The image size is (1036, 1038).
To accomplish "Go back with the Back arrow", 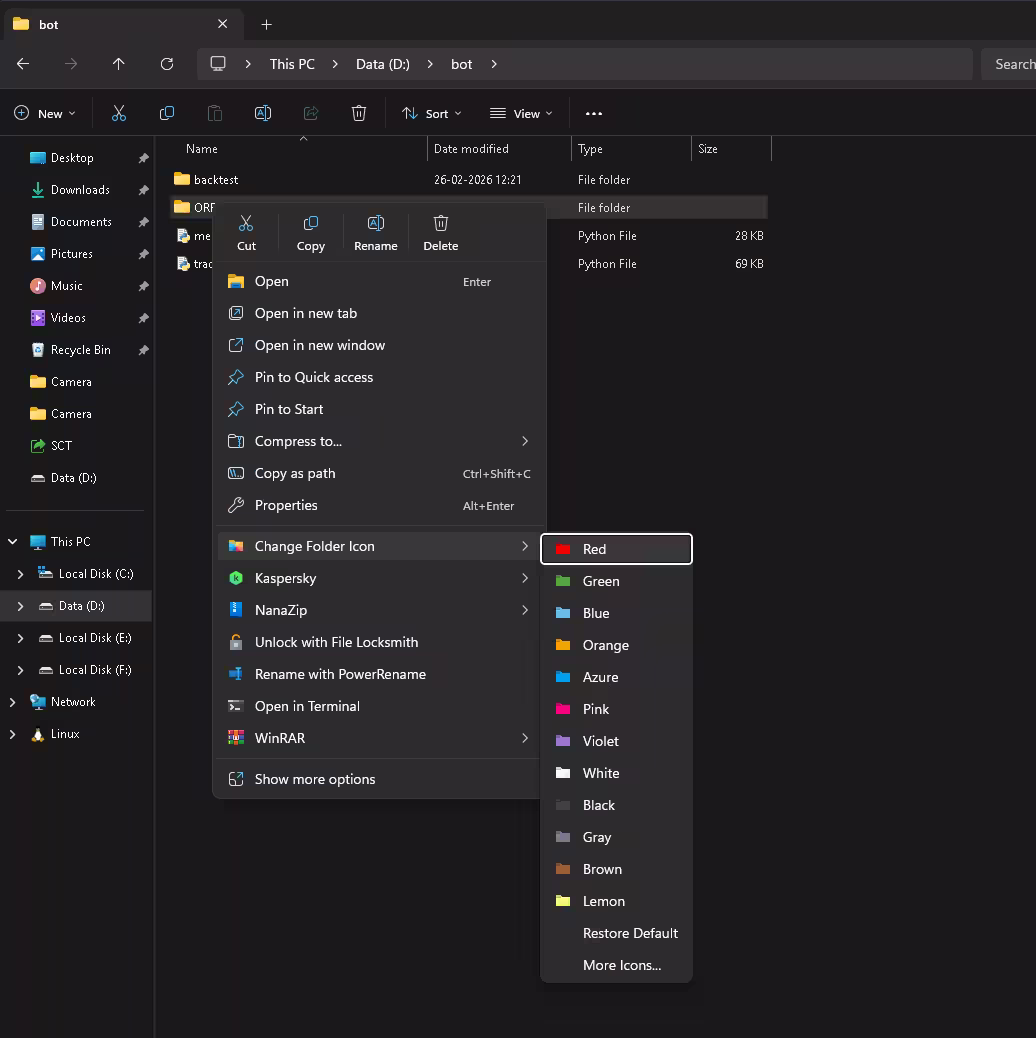I will pos(23,64).
